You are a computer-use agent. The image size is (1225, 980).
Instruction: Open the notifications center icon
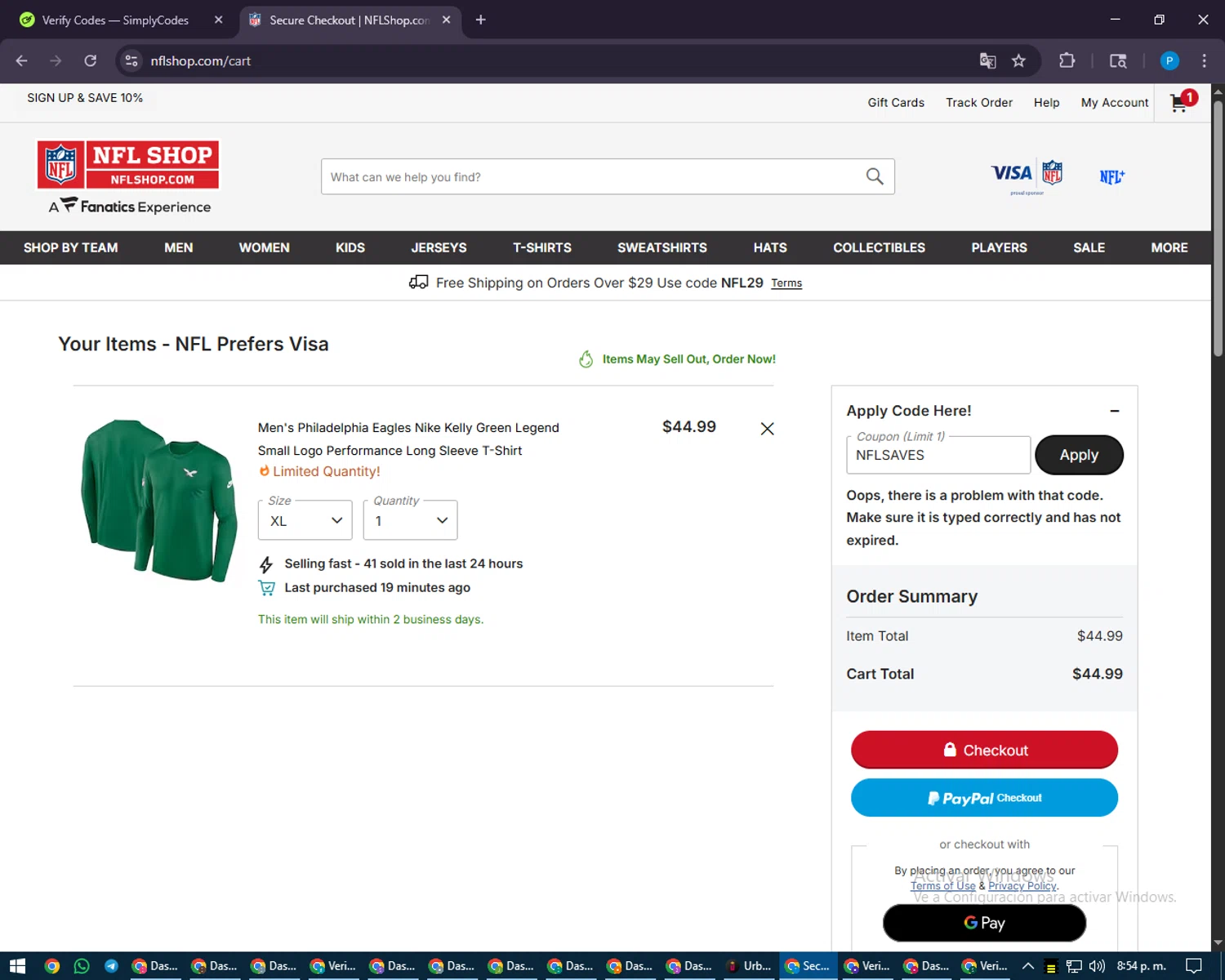(x=1193, y=966)
